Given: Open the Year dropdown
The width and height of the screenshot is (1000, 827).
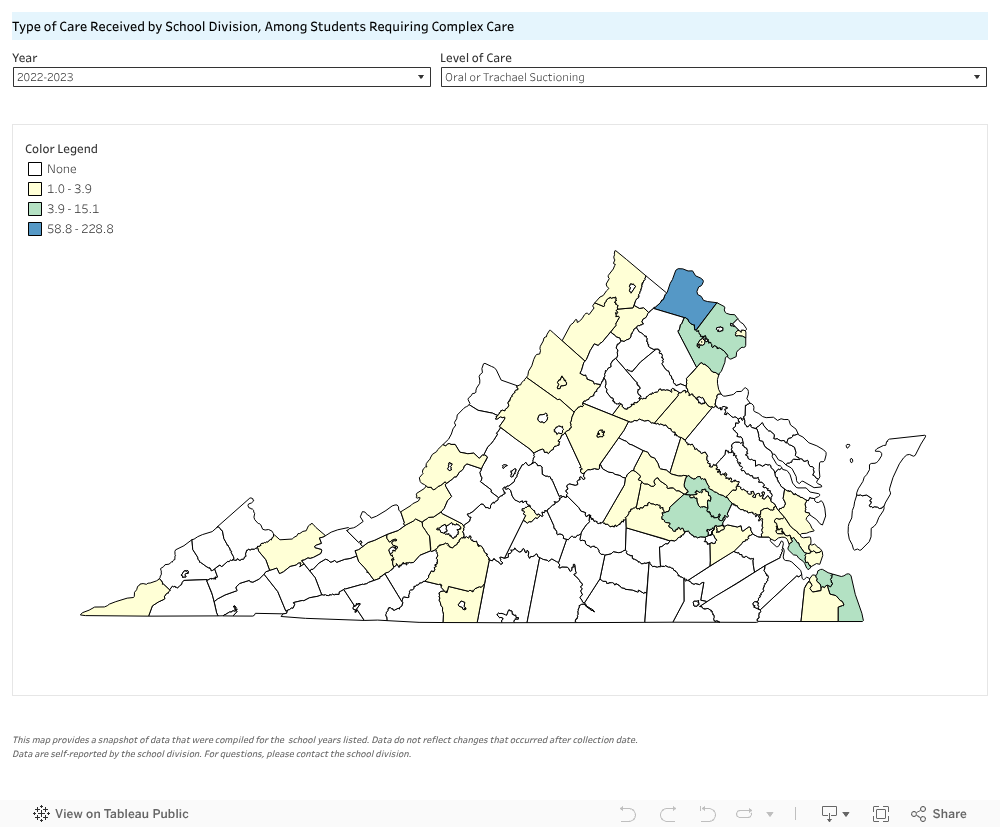Looking at the screenshot, I should 221,77.
